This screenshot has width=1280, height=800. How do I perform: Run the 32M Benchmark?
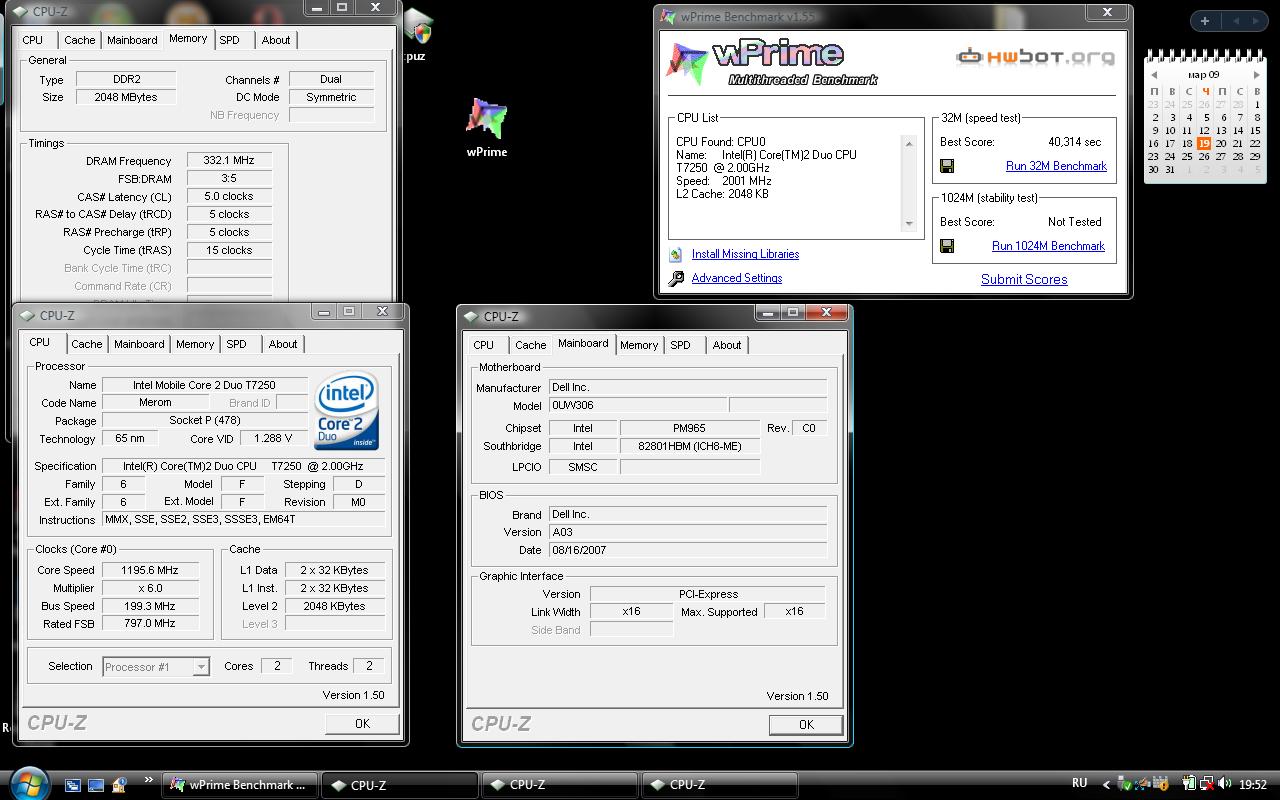(x=1056, y=166)
